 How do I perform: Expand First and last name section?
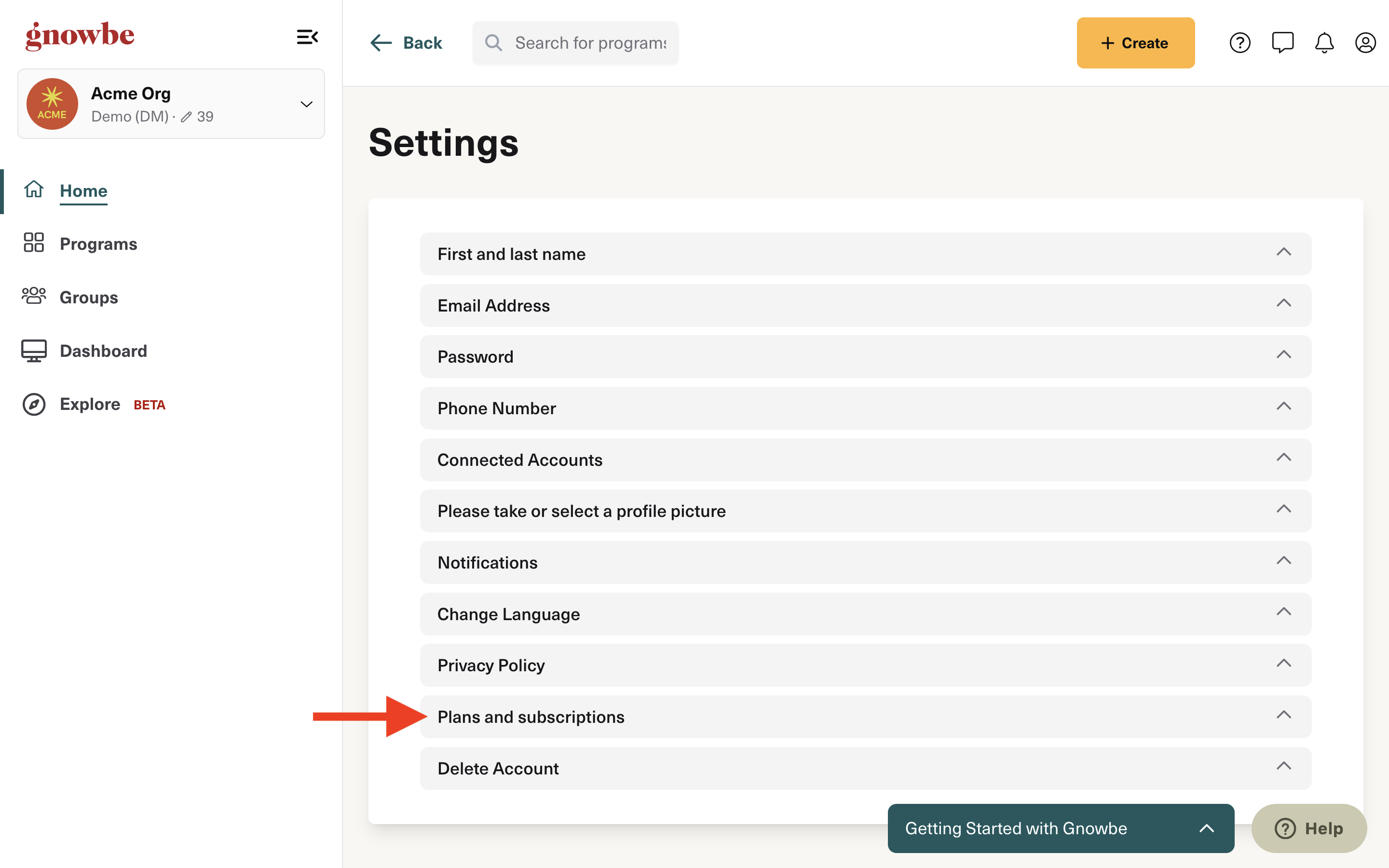[866, 254]
